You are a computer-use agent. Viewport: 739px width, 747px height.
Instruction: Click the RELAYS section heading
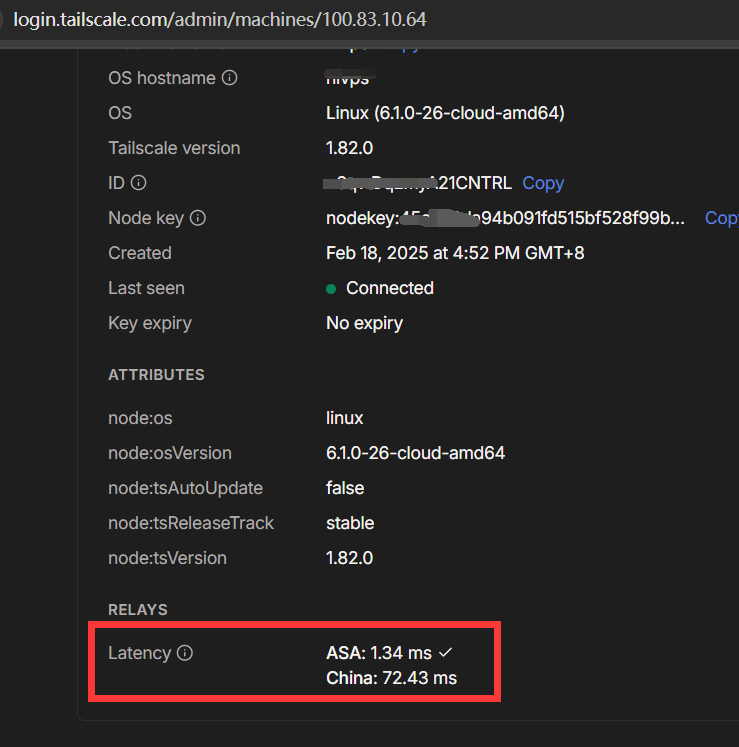click(x=138, y=610)
